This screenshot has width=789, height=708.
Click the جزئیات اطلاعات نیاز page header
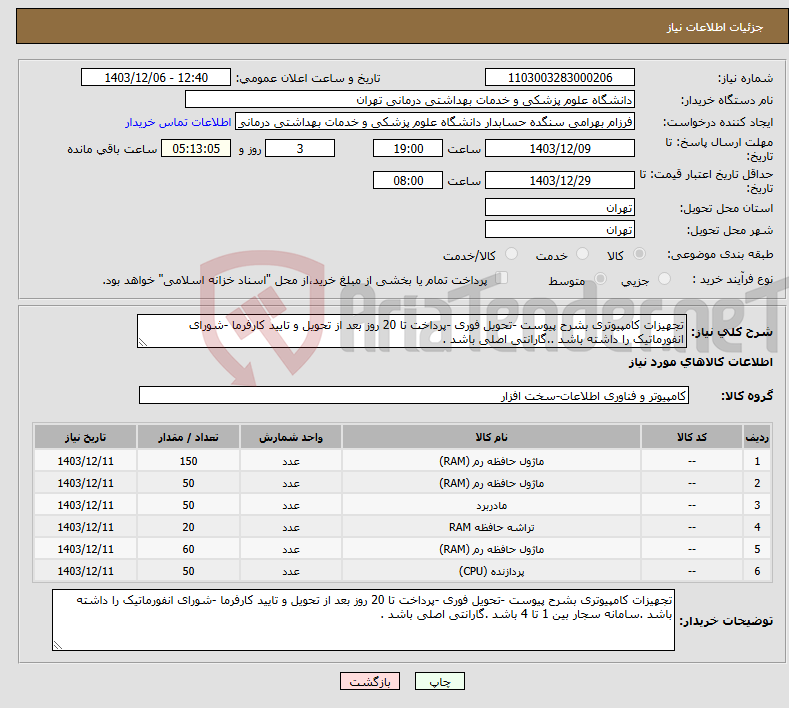715,27
